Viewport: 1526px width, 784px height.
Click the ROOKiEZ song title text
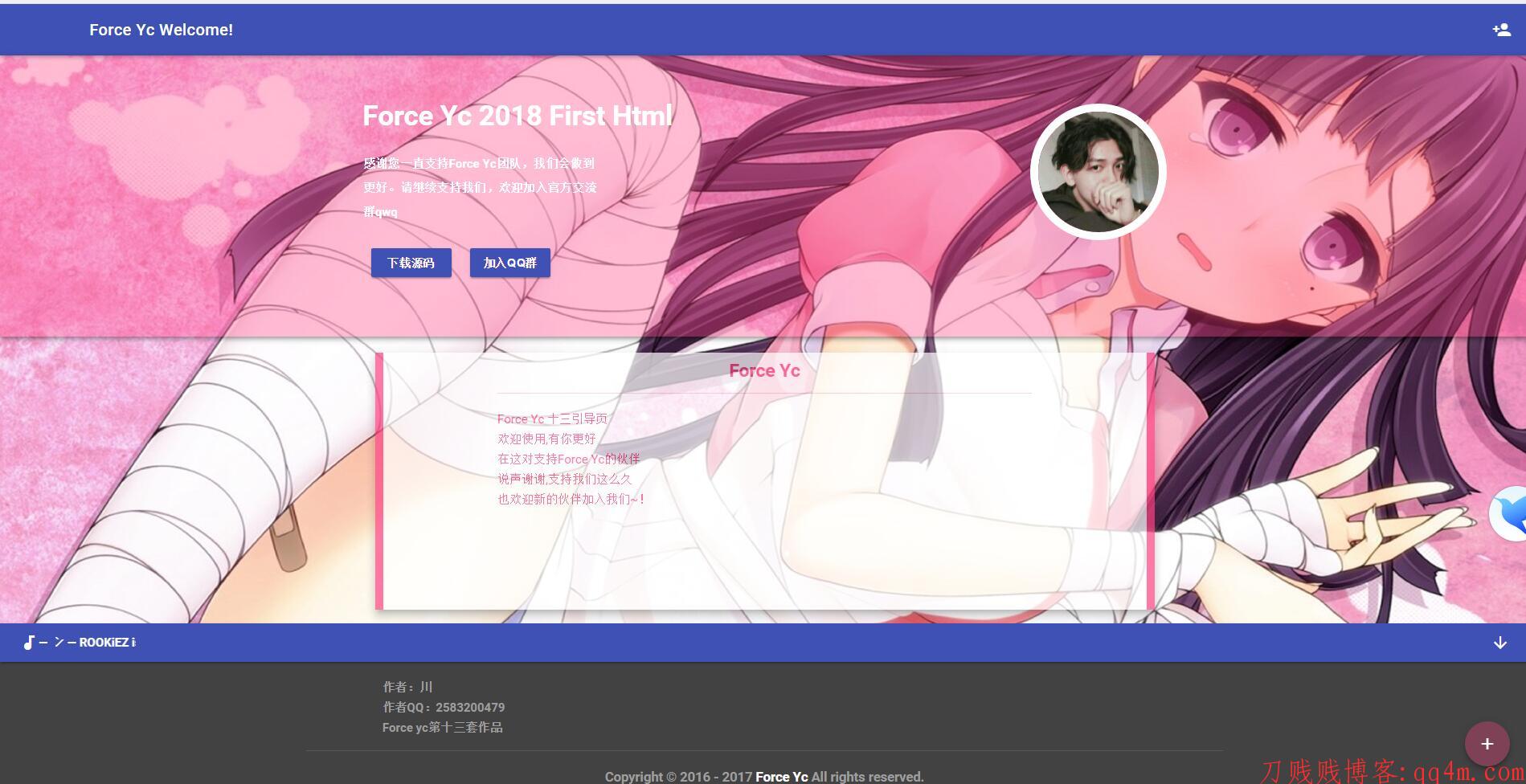[x=88, y=643]
